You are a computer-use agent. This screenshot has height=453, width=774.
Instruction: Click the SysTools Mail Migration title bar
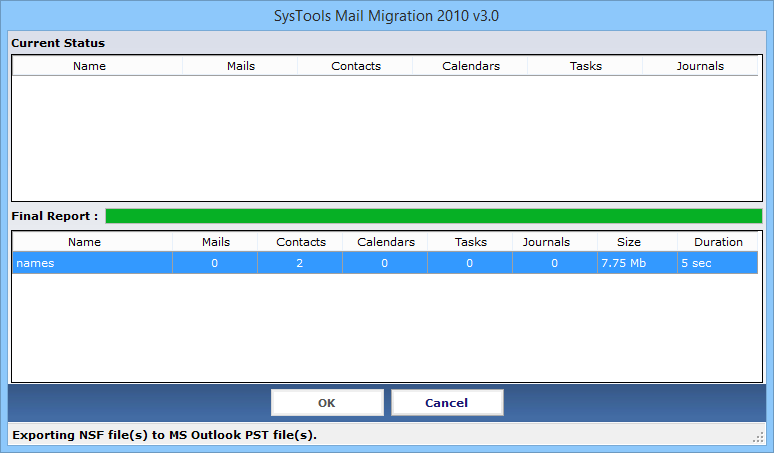tap(387, 16)
